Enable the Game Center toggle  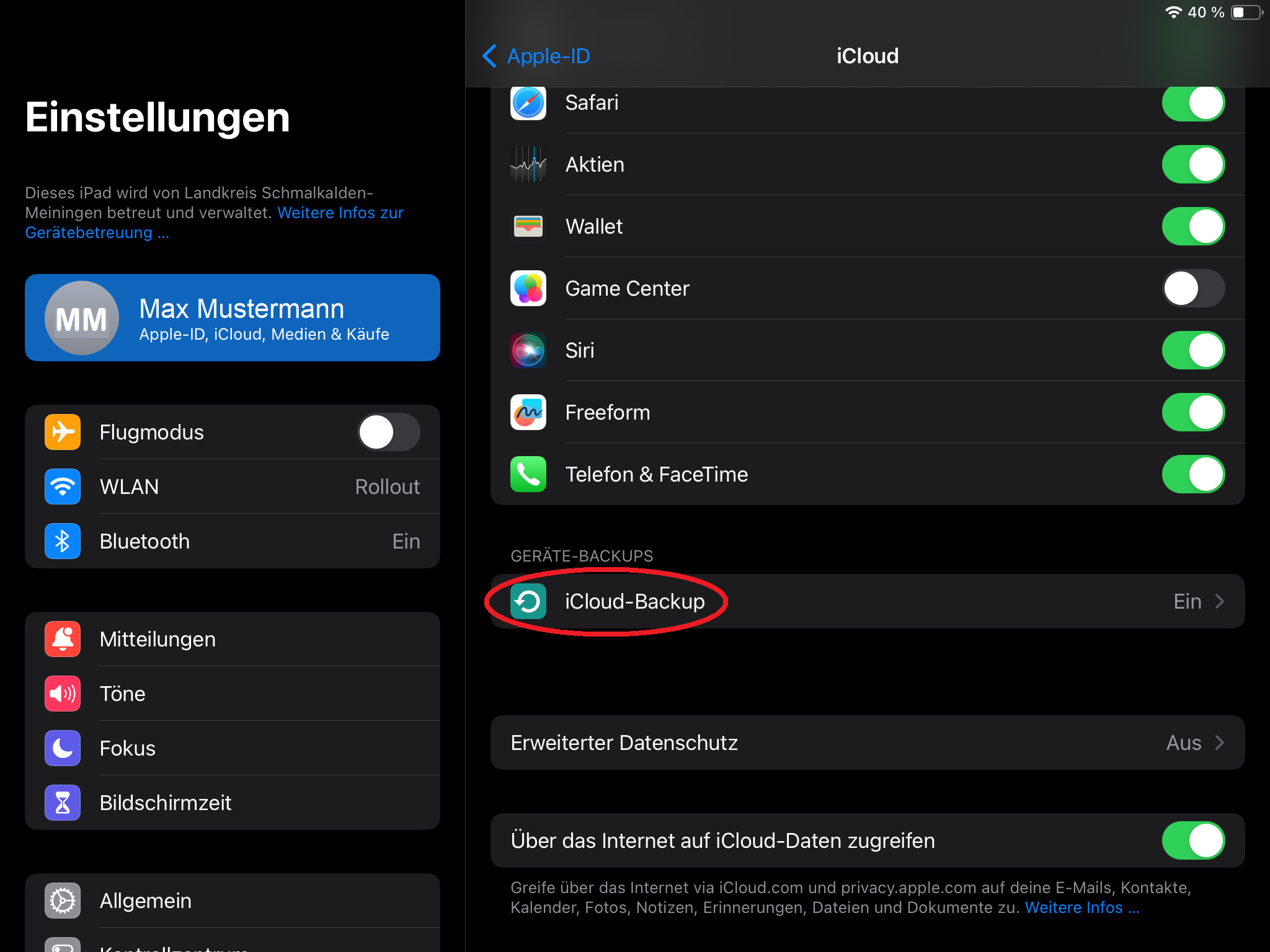tap(1192, 288)
